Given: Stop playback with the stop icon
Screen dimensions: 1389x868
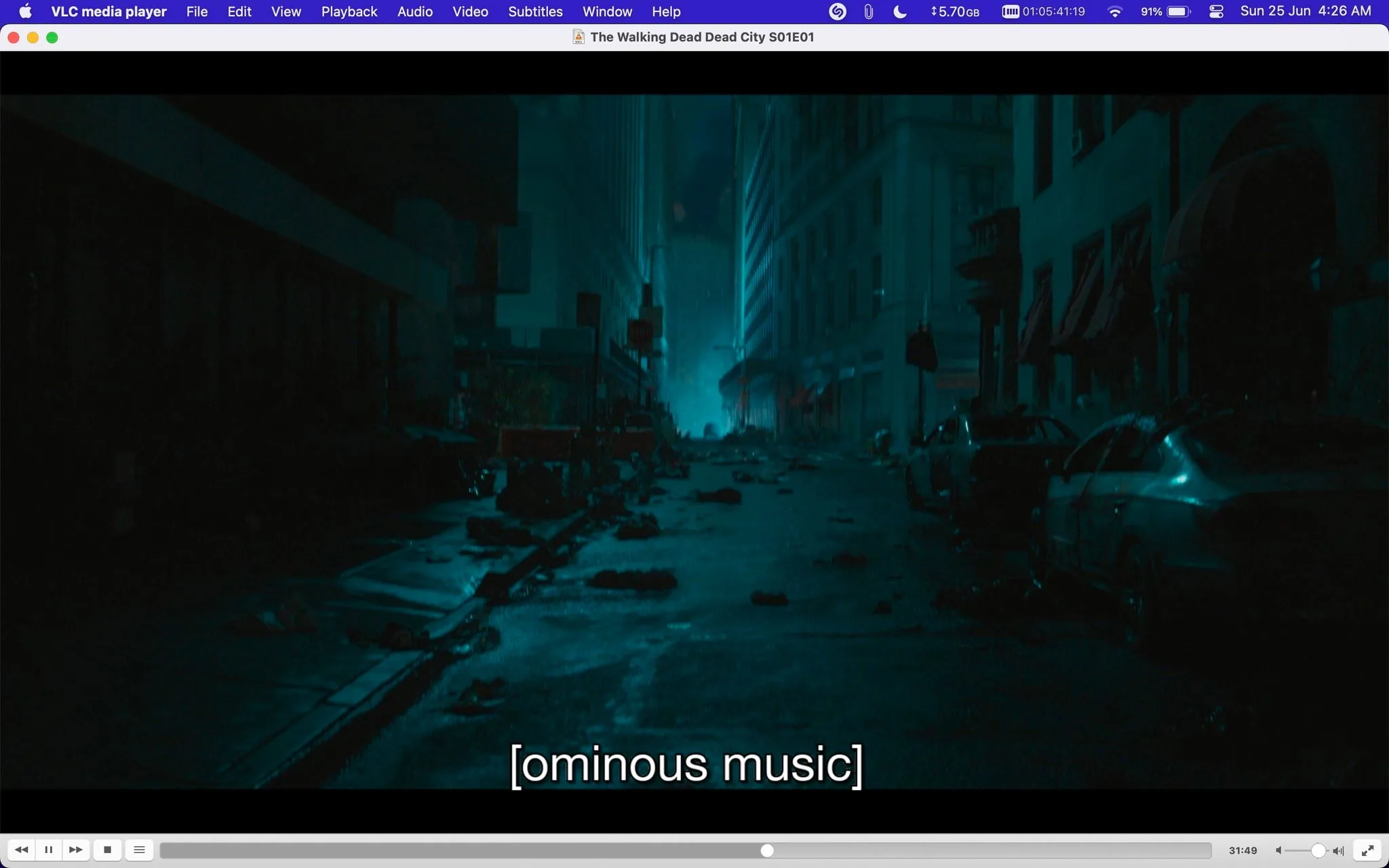Looking at the screenshot, I should (108, 850).
